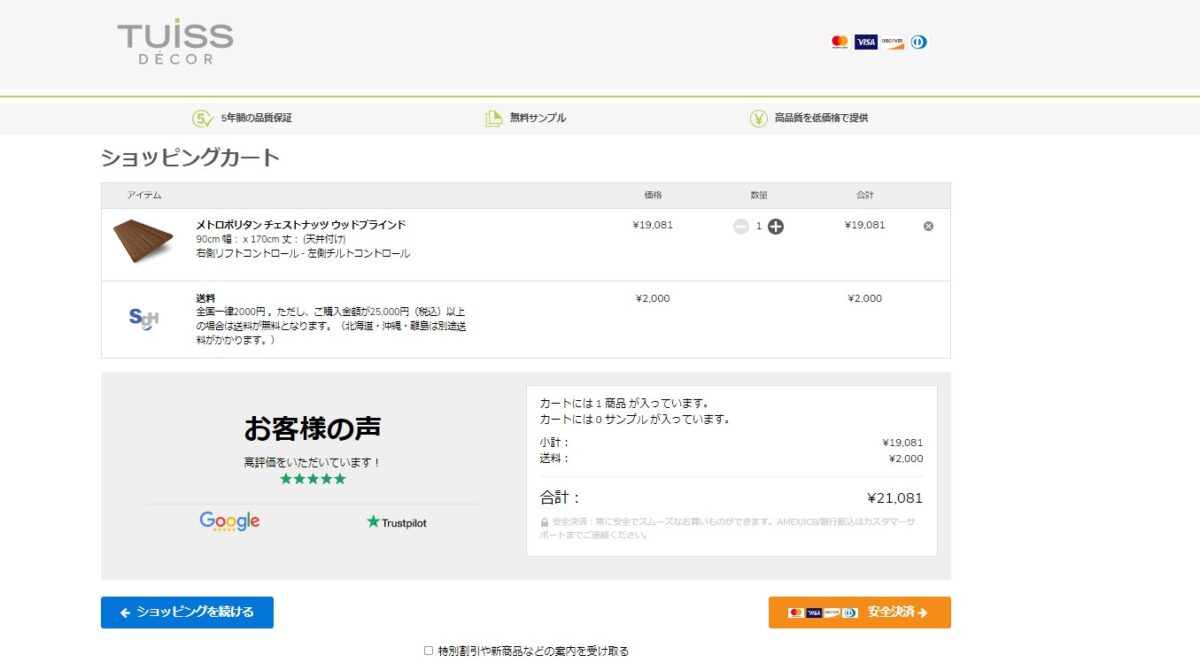Click the 無料サンプル document icon

click(492, 117)
